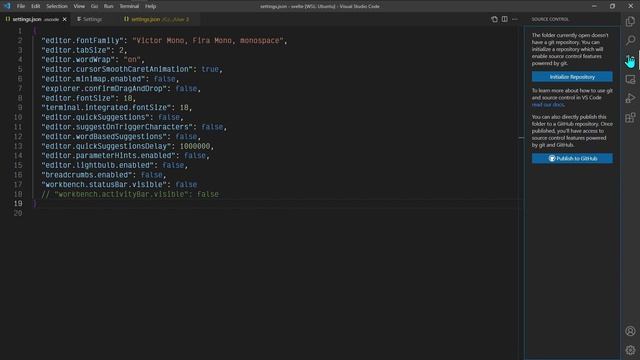
Task: Click the SOURCE CONTROL panel title
Action: 550,19
